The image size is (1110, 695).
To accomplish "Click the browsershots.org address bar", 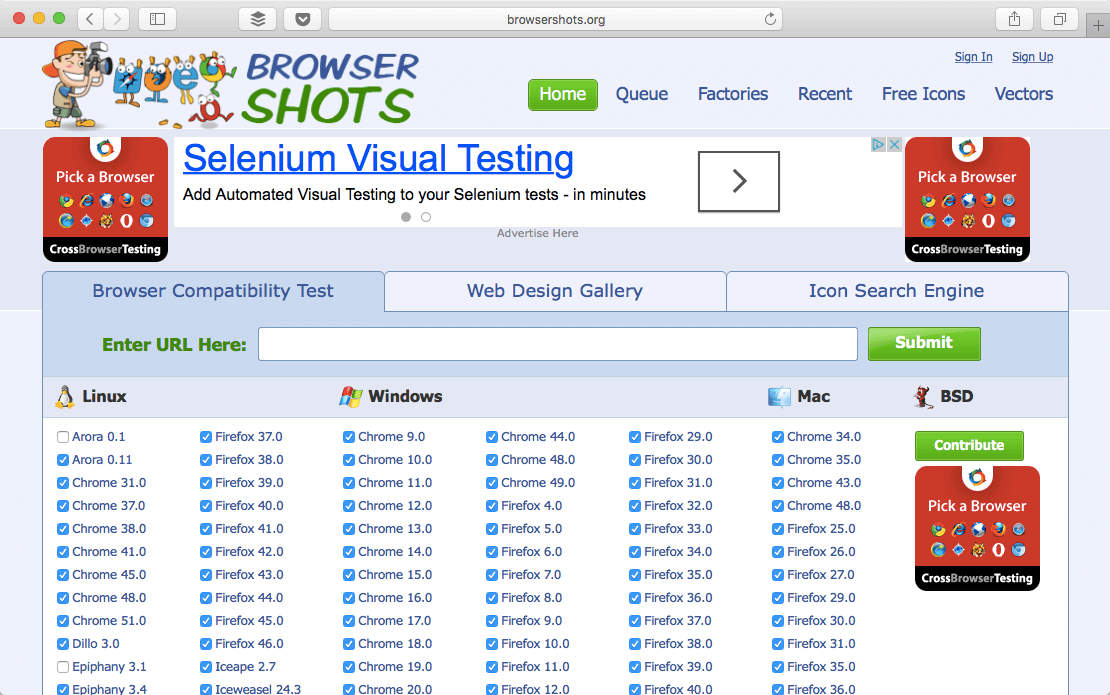I will click(556, 19).
